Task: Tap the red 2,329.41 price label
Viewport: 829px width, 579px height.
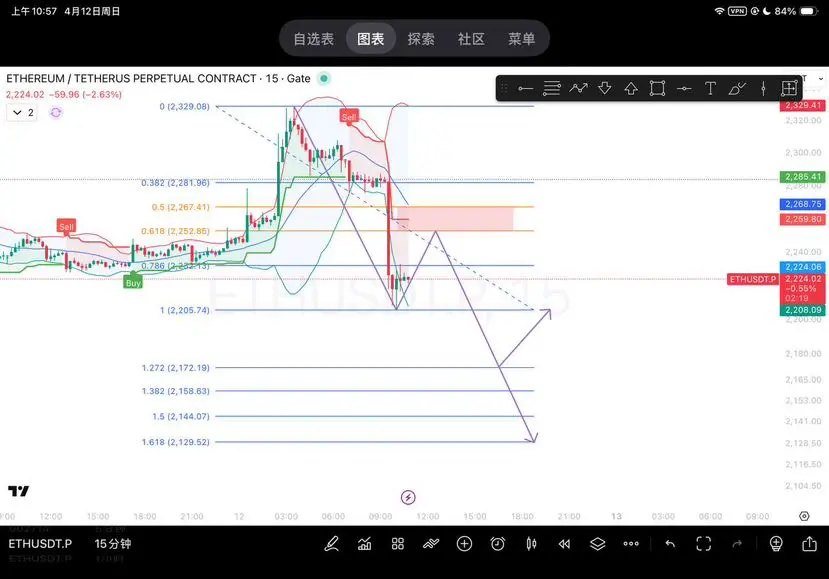Action: 803,105
